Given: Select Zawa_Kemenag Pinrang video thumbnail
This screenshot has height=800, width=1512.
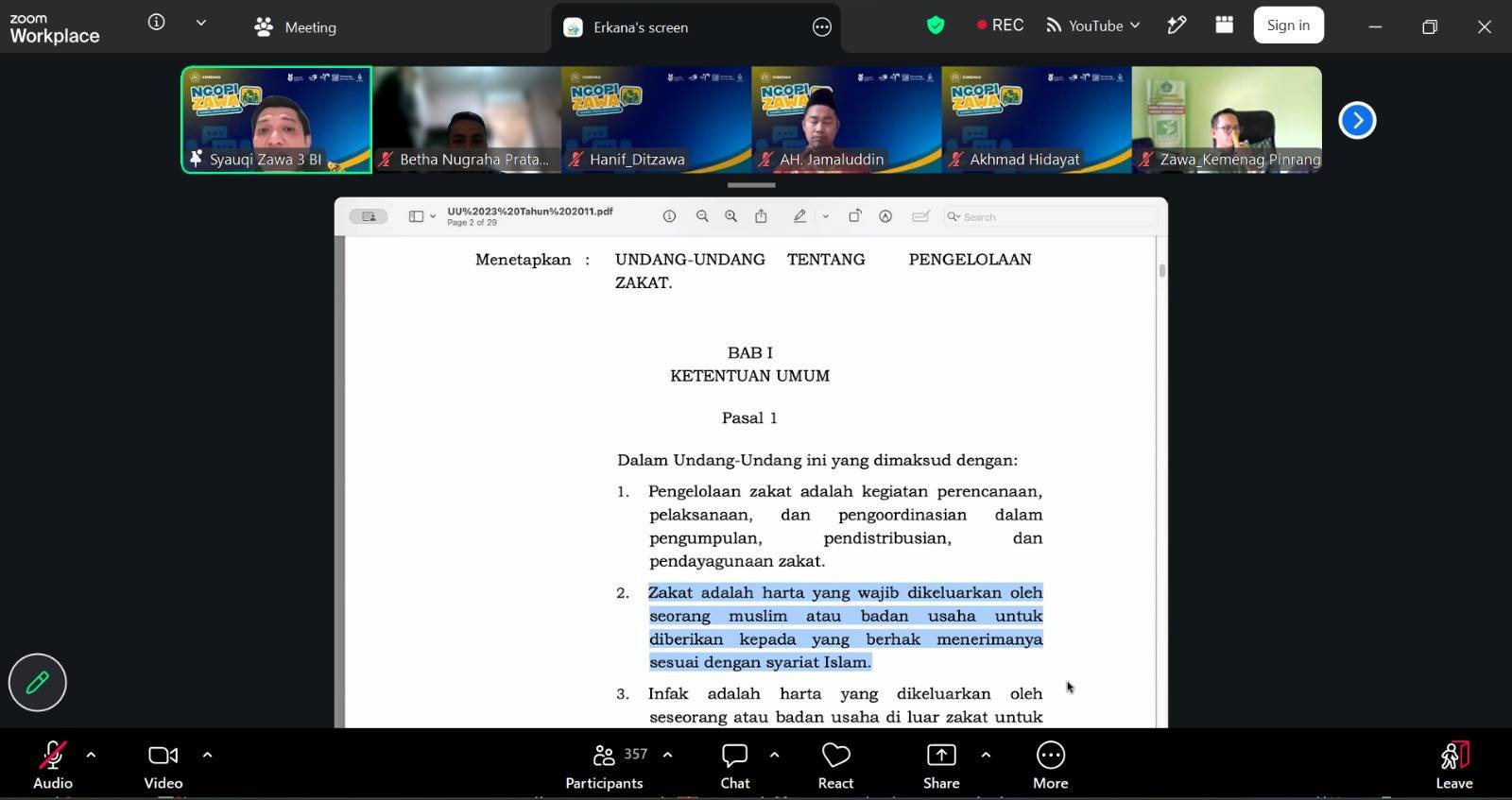Looking at the screenshot, I should point(1227,120).
